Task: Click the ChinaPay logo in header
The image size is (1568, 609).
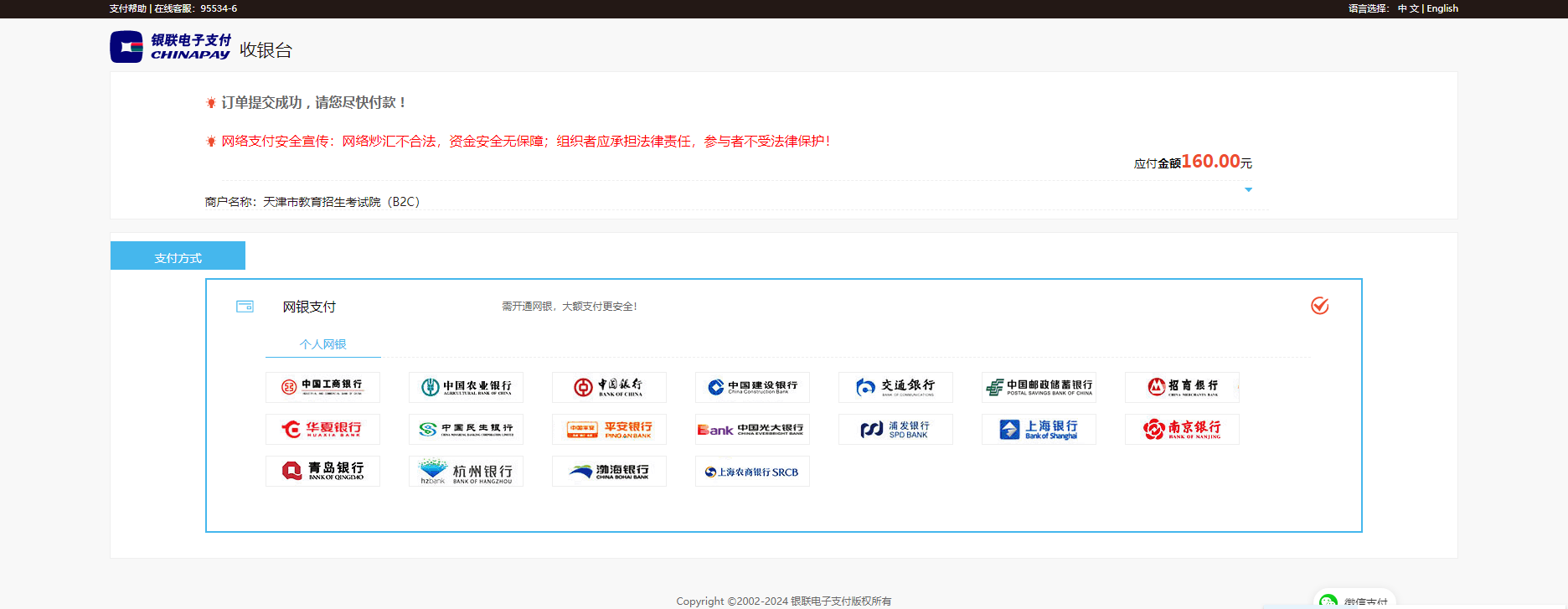Action: [170, 47]
